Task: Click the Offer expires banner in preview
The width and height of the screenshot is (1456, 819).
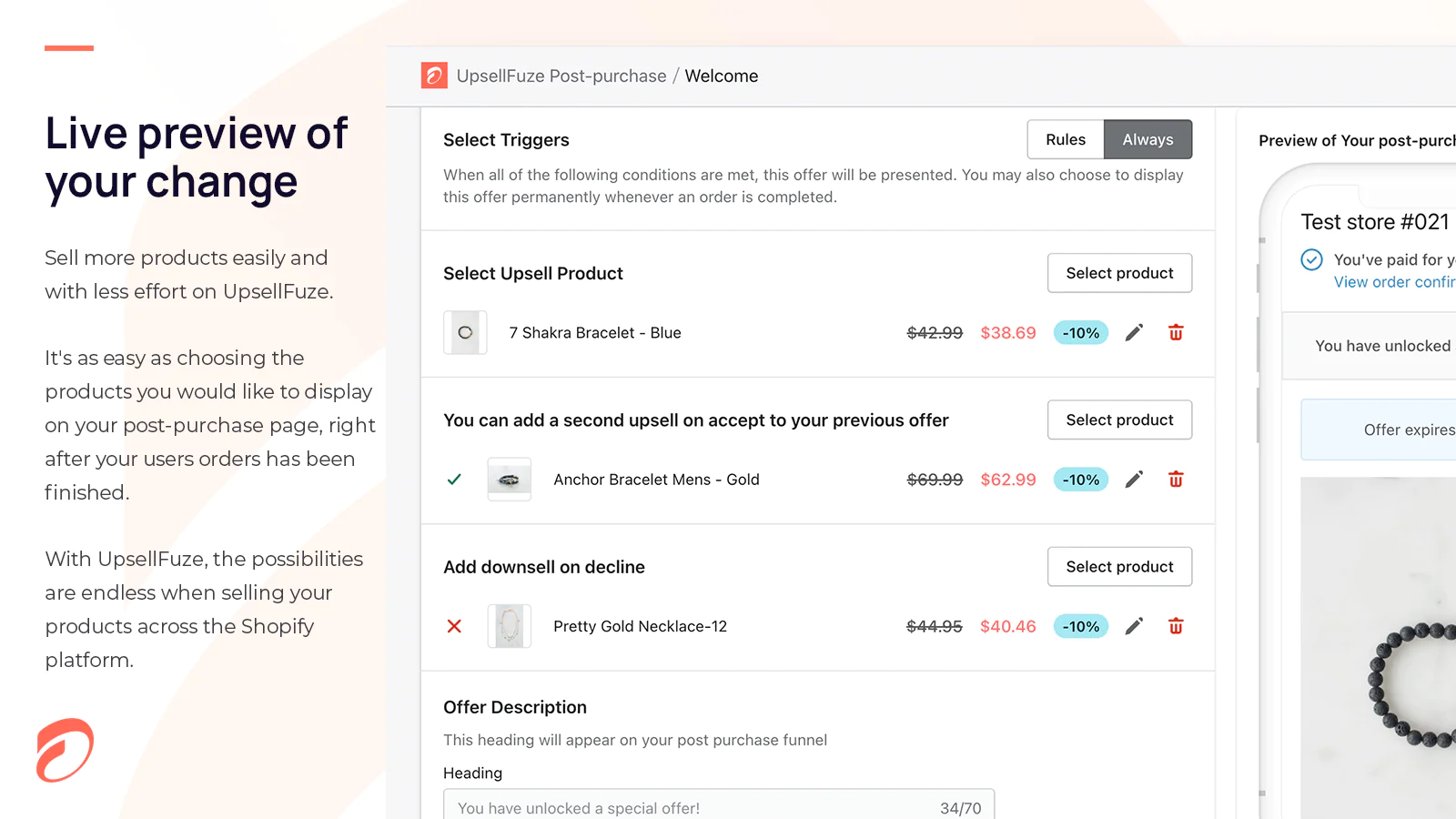Action: click(x=1379, y=430)
